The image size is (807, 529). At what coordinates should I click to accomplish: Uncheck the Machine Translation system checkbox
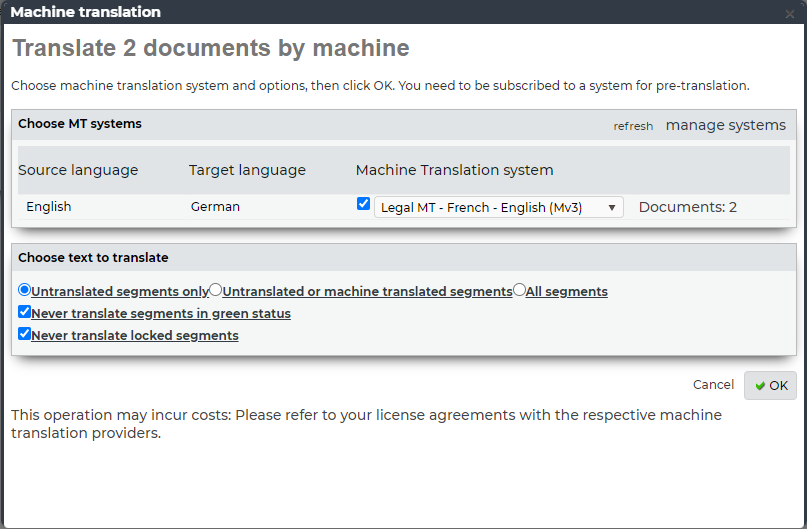point(363,204)
